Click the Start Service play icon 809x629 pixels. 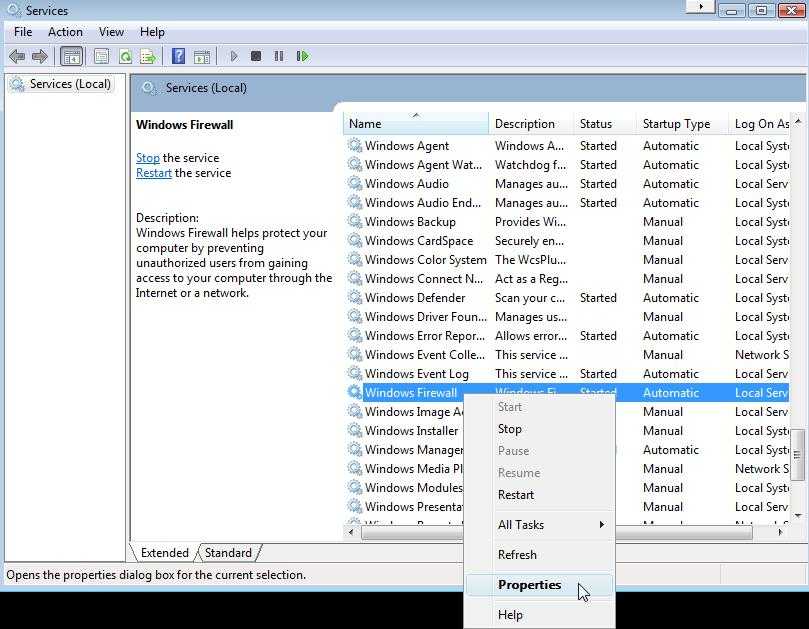[234, 56]
